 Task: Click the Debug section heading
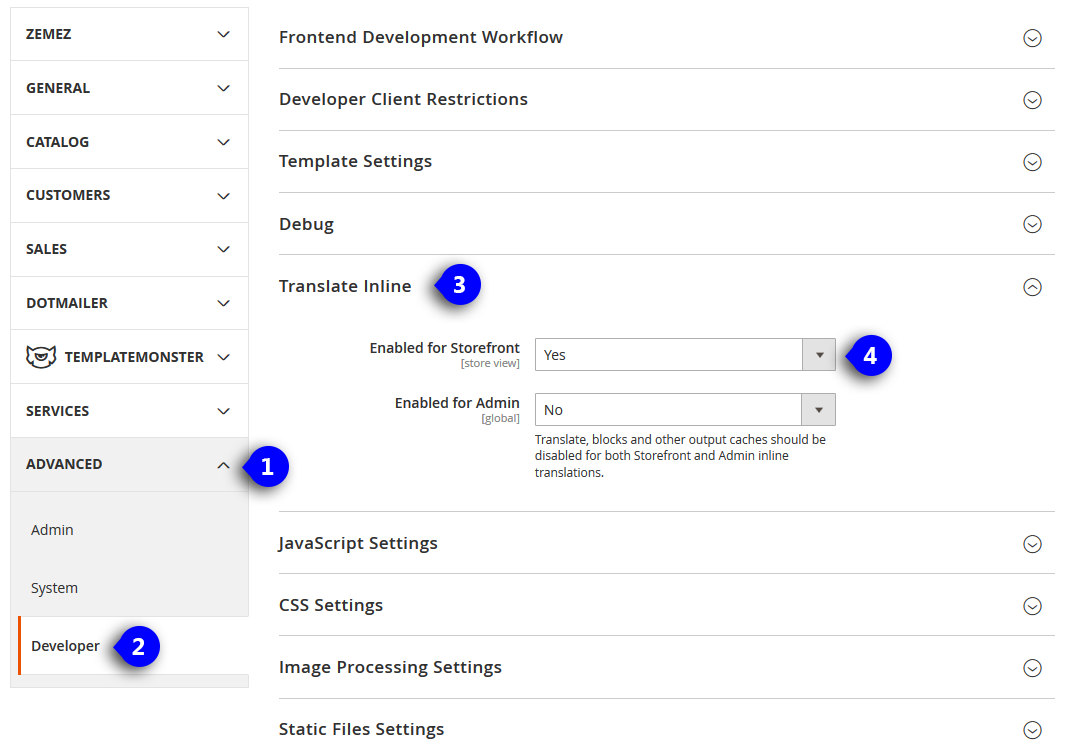306,224
